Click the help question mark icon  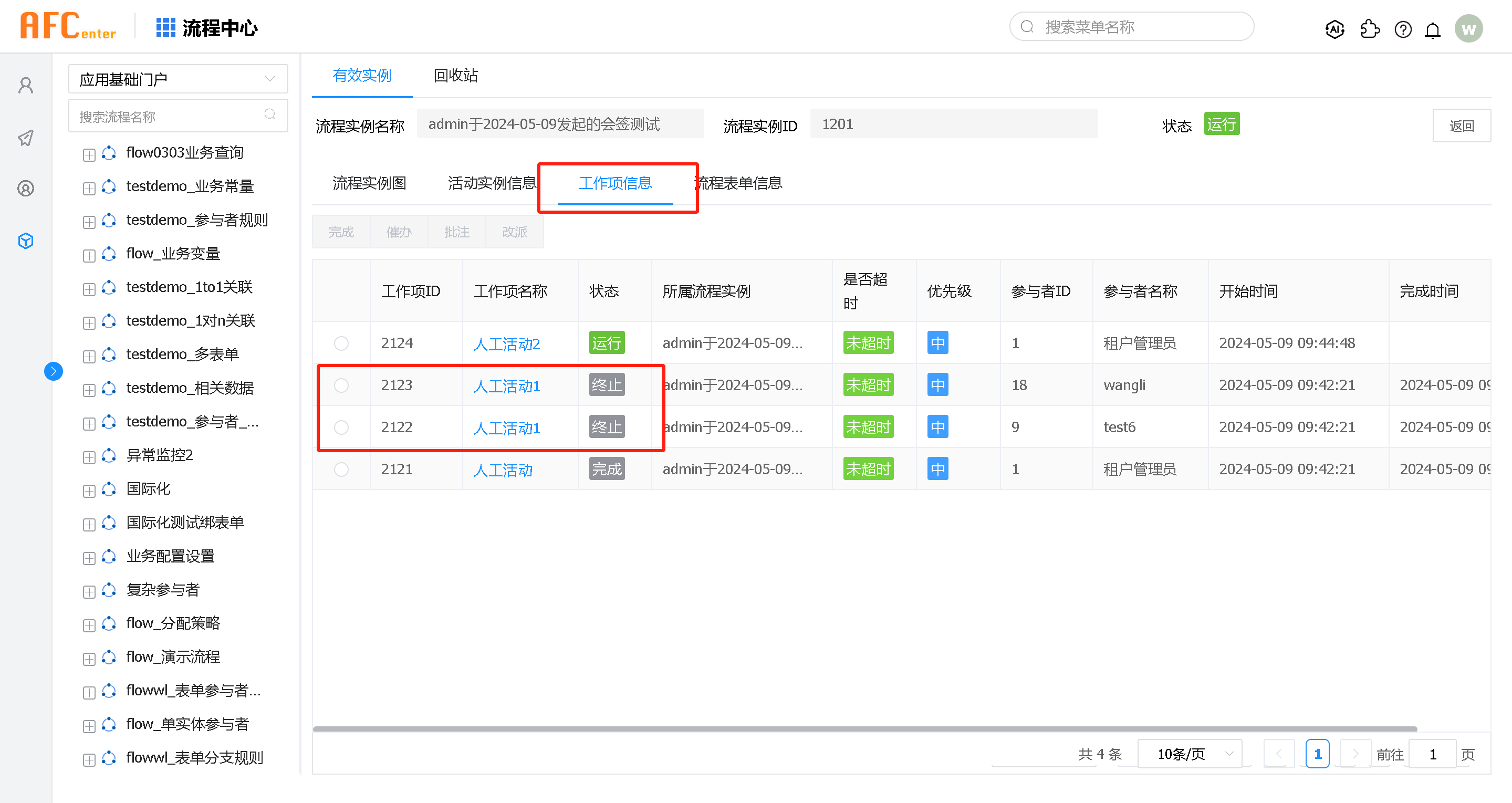coord(1402,29)
